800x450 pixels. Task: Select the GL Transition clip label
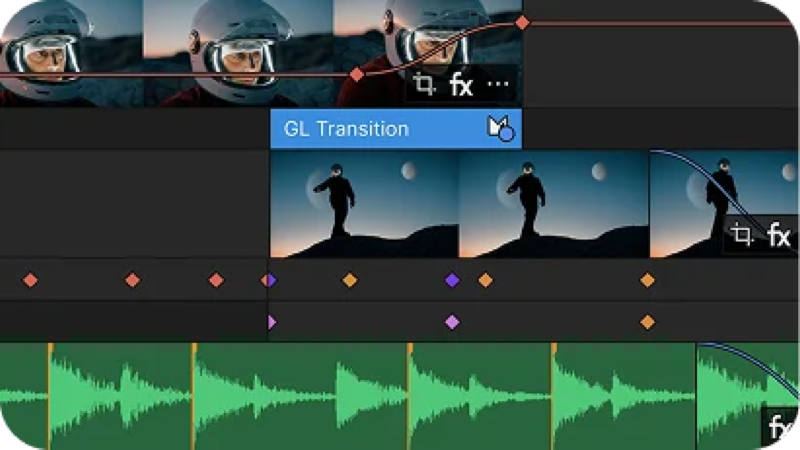[346, 129]
